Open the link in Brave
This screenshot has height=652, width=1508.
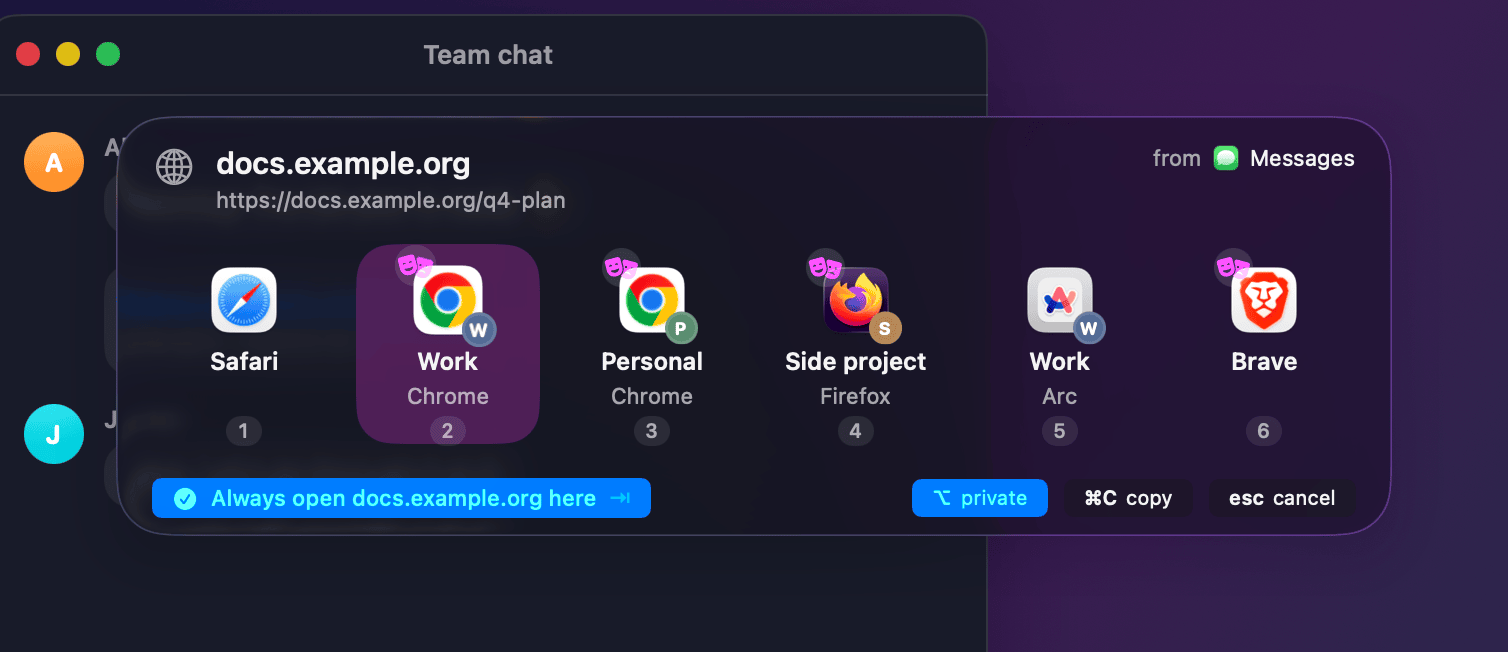pyautogui.click(x=1264, y=300)
